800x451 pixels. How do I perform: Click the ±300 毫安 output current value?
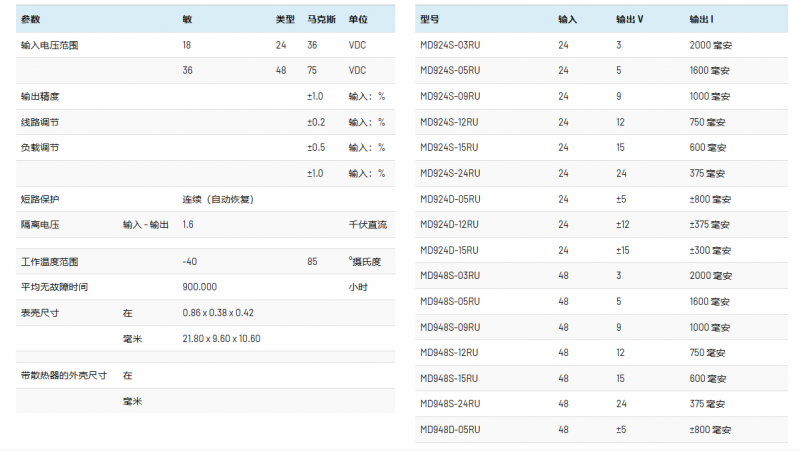(x=710, y=250)
